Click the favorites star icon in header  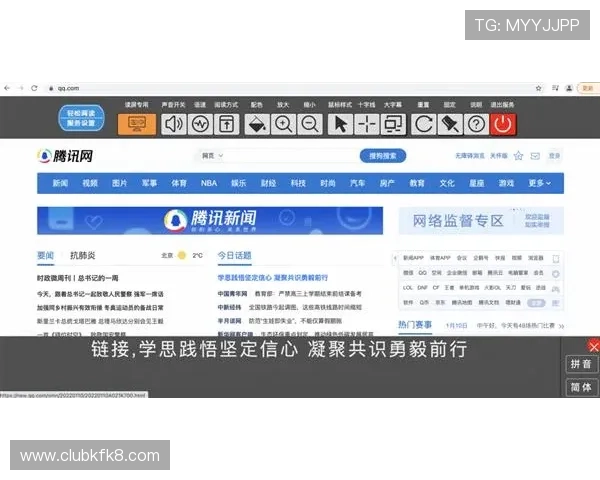pos(518,156)
